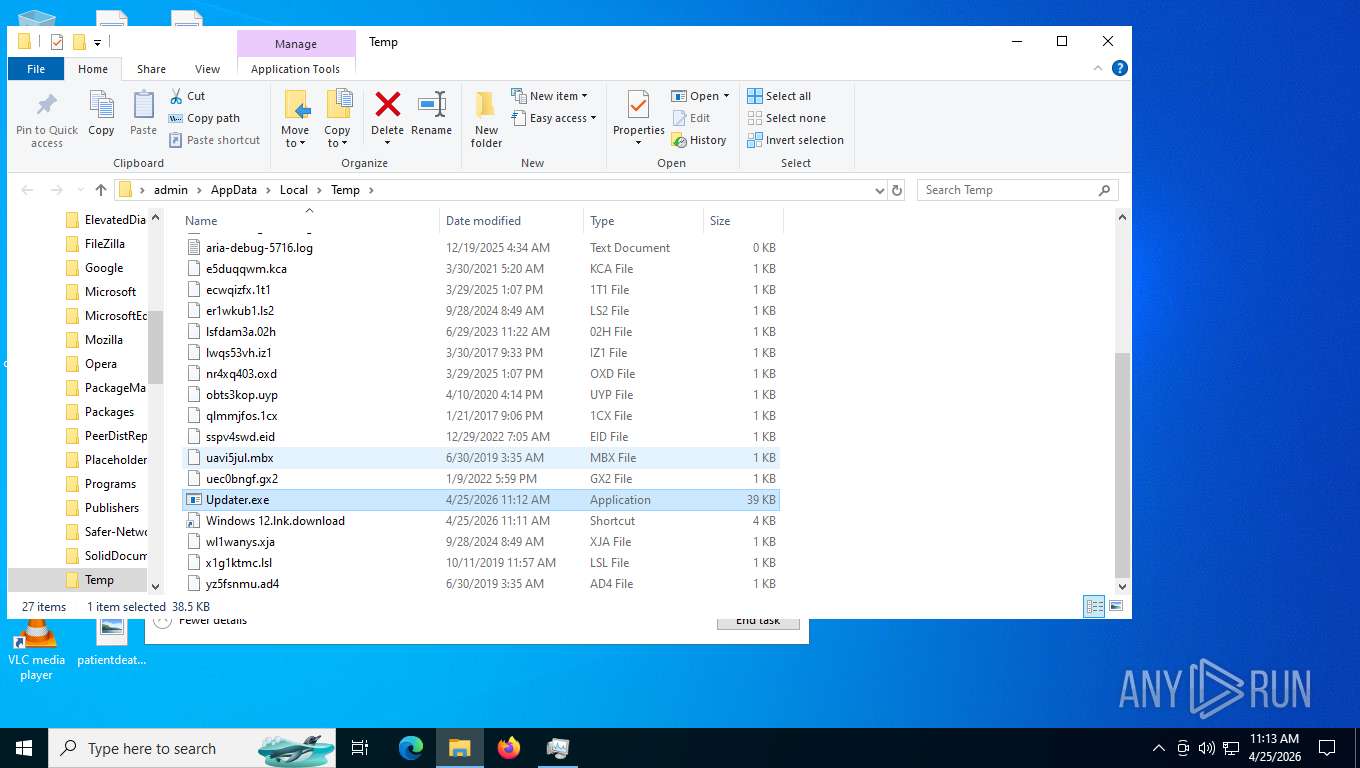Open the File menu

pyautogui.click(x=36, y=69)
